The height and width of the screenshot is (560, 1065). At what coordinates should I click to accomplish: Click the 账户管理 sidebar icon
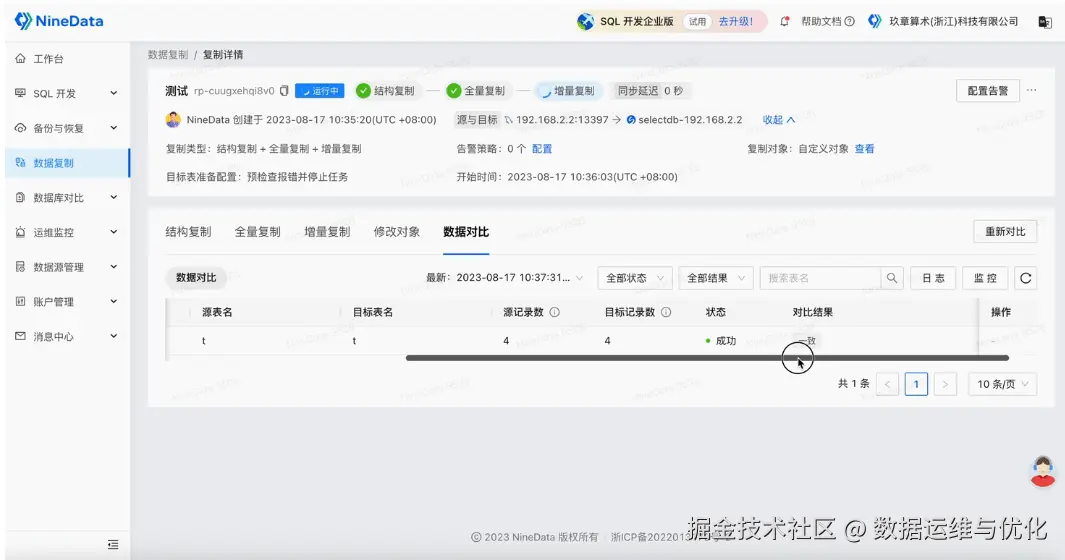pos(20,301)
